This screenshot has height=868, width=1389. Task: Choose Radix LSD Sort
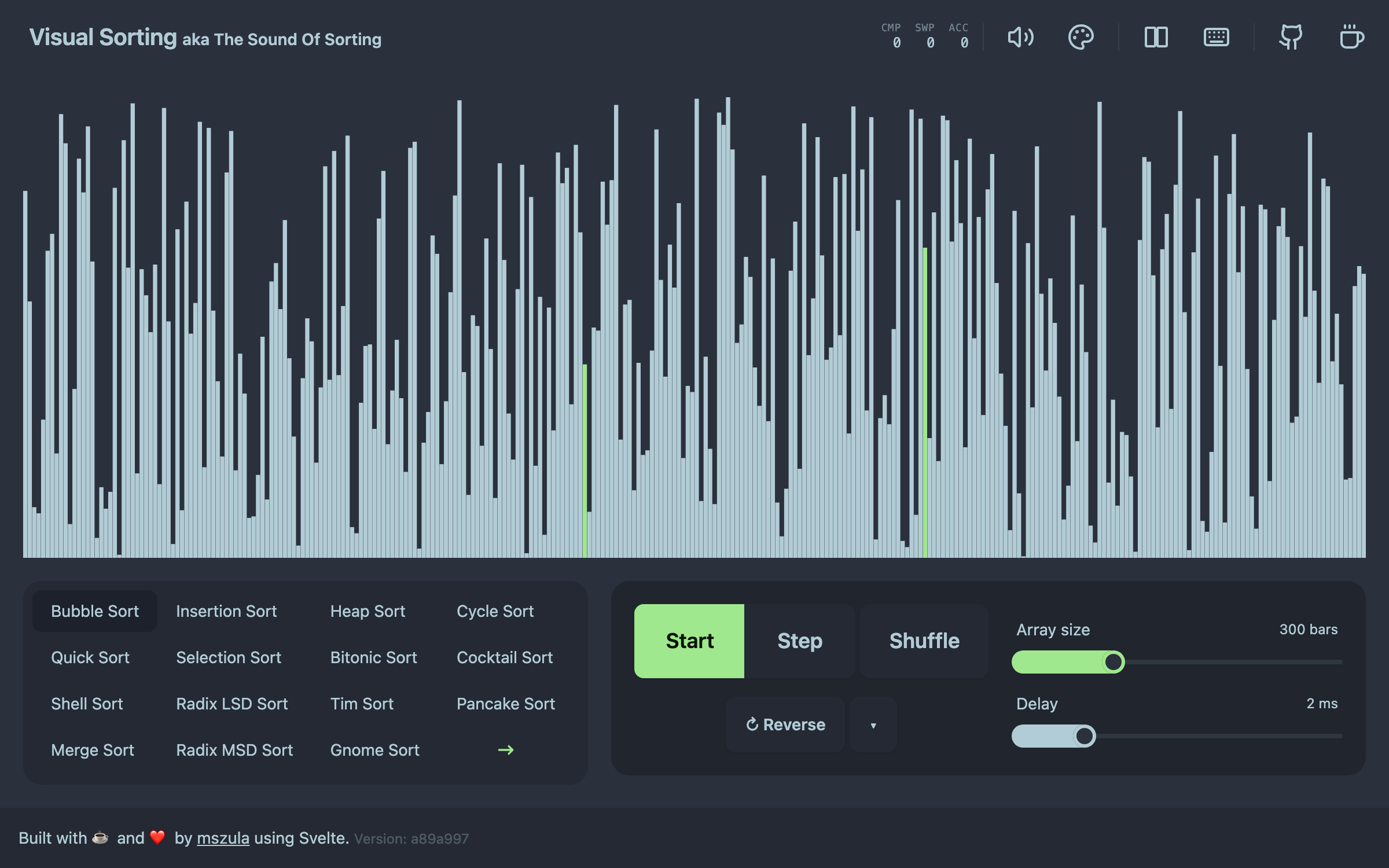(x=231, y=704)
